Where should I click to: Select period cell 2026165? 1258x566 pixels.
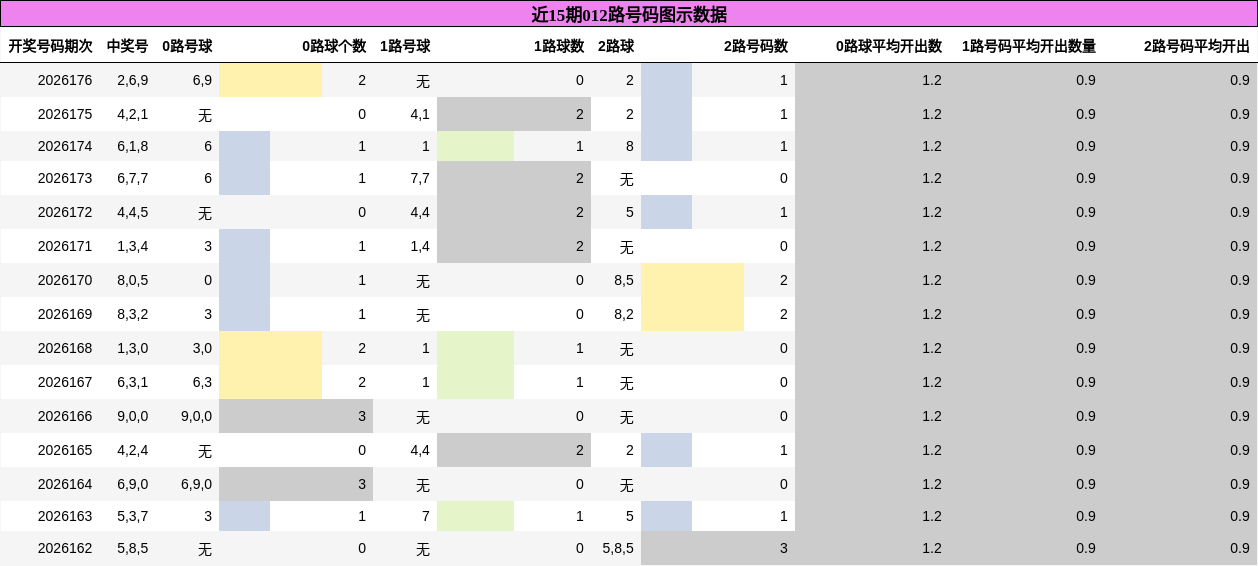click(65, 450)
